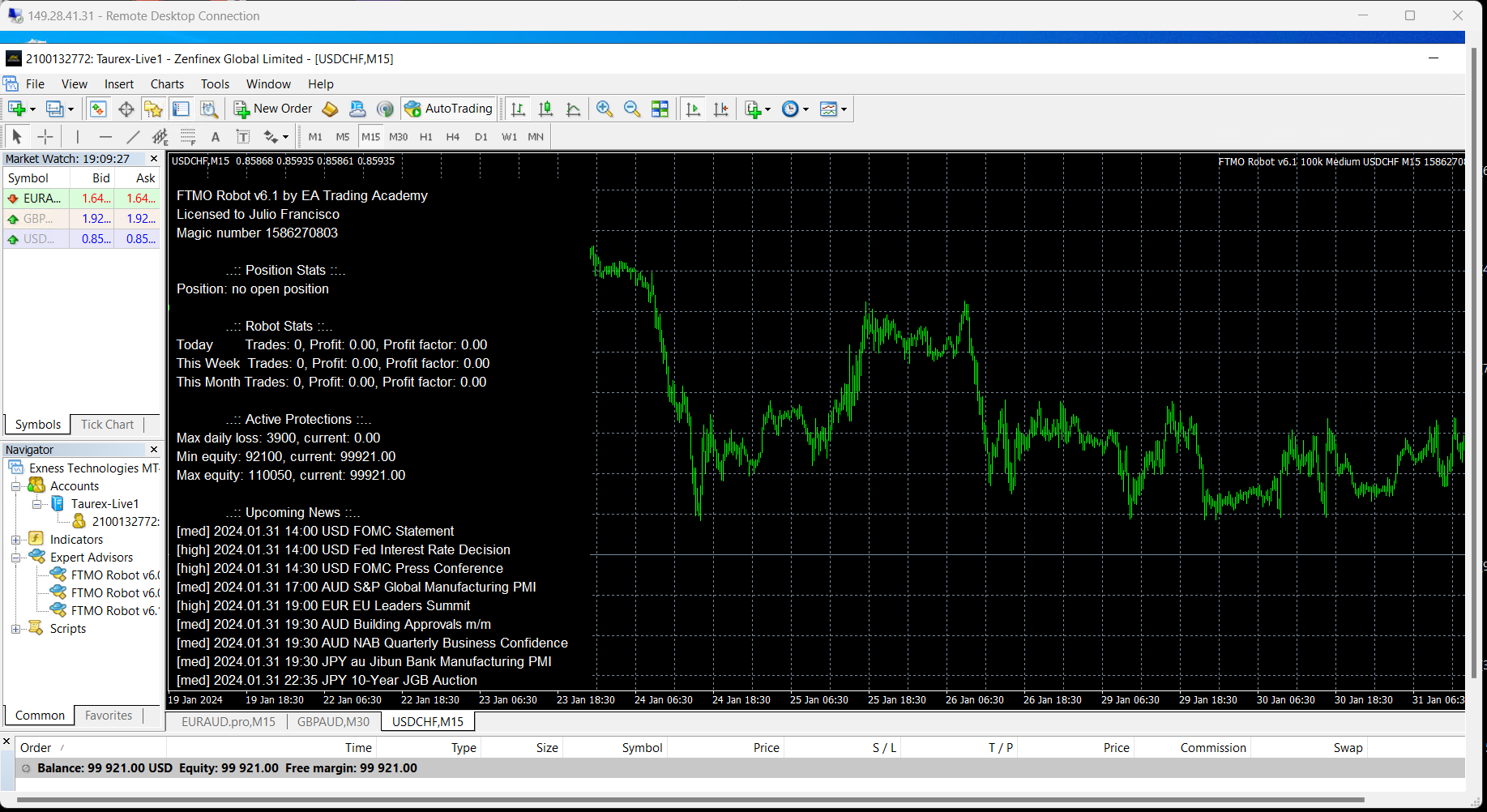Image resolution: width=1487 pixels, height=812 pixels.
Task: Click the Periods clock icon
Action: pyautogui.click(x=790, y=109)
